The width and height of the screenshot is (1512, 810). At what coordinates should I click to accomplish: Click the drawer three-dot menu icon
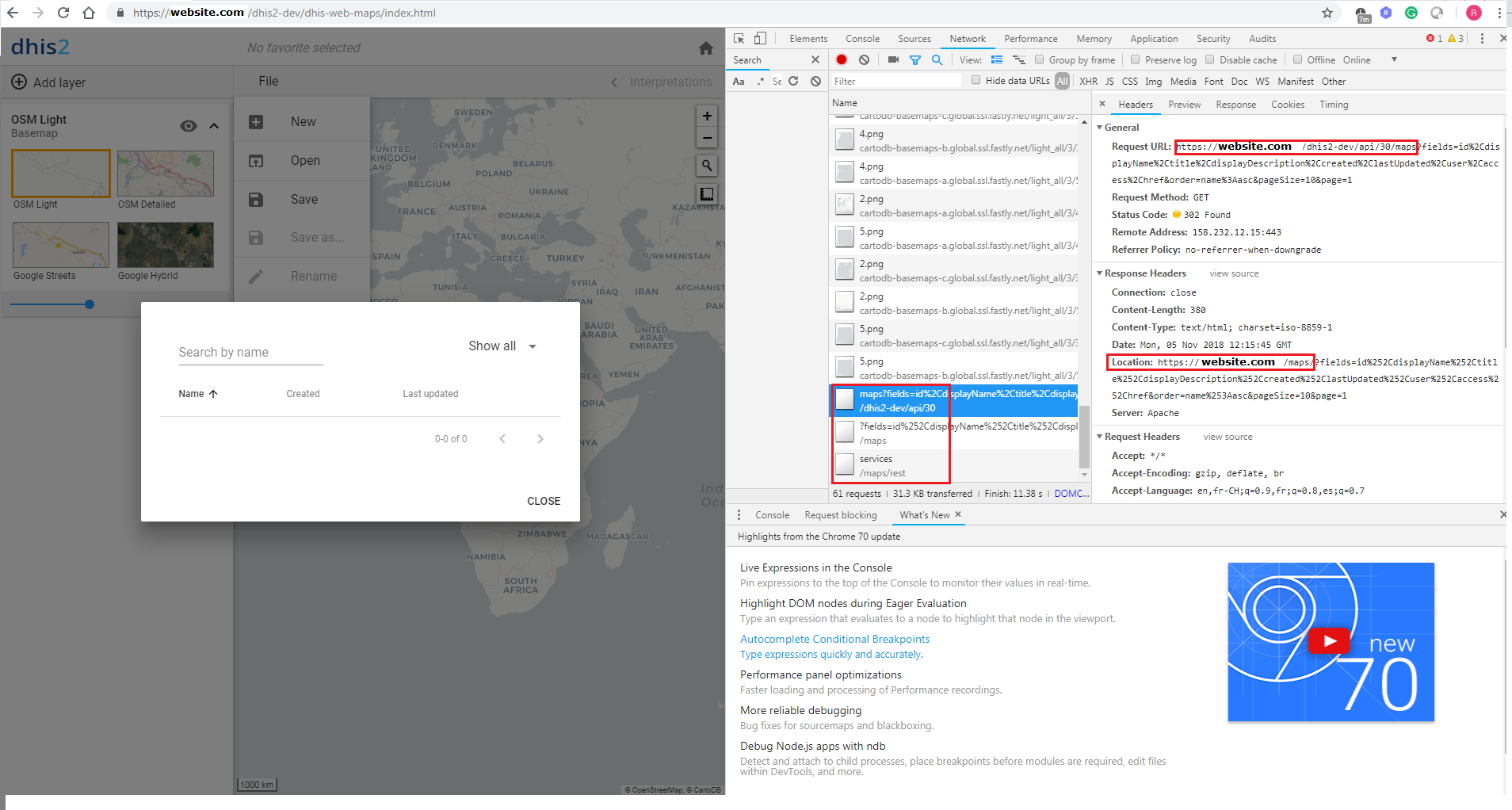click(739, 515)
